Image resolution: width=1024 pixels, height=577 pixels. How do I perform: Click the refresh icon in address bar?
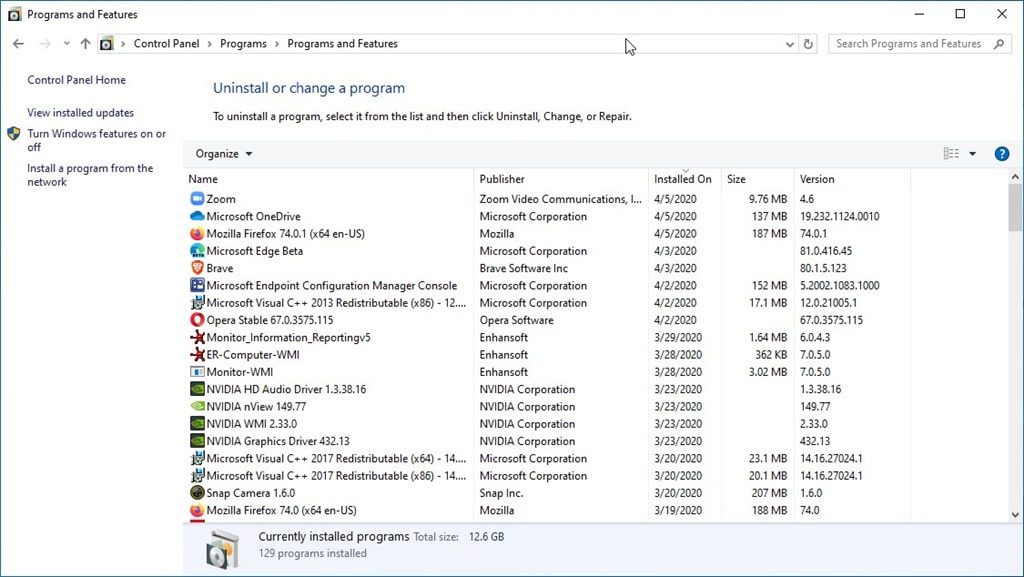pyautogui.click(x=808, y=43)
